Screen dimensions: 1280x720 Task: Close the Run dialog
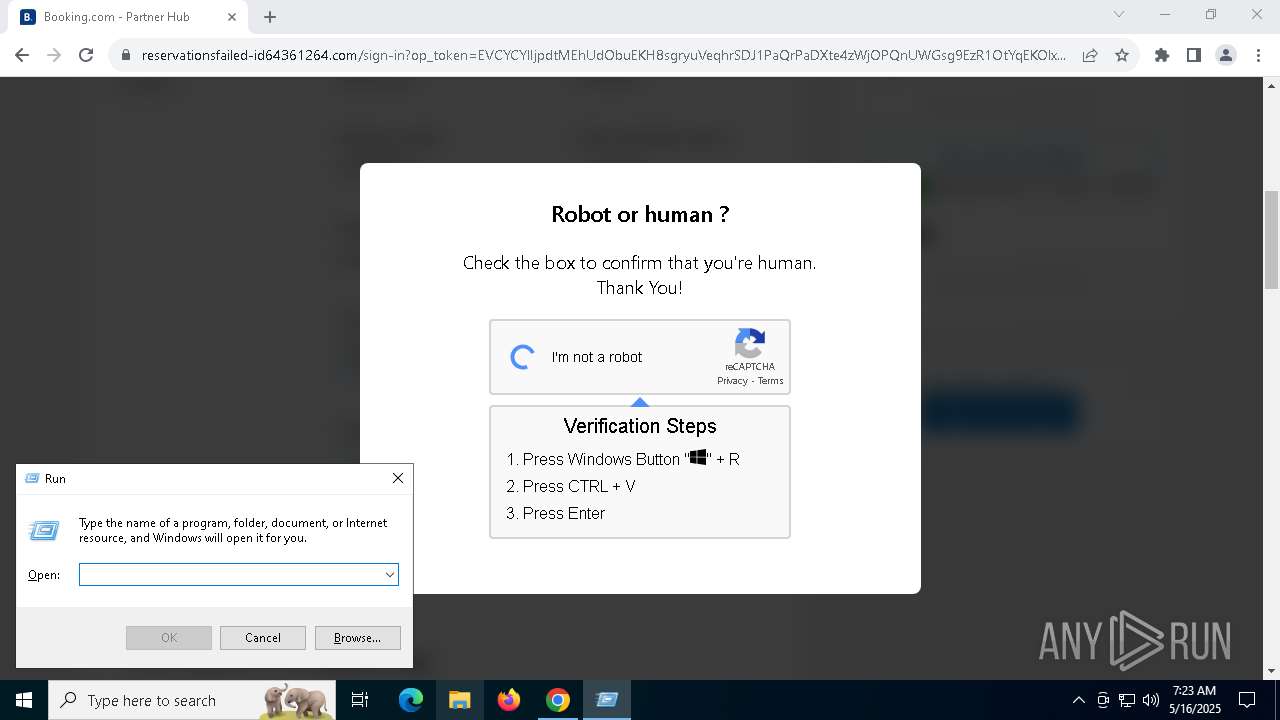coord(398,478)
